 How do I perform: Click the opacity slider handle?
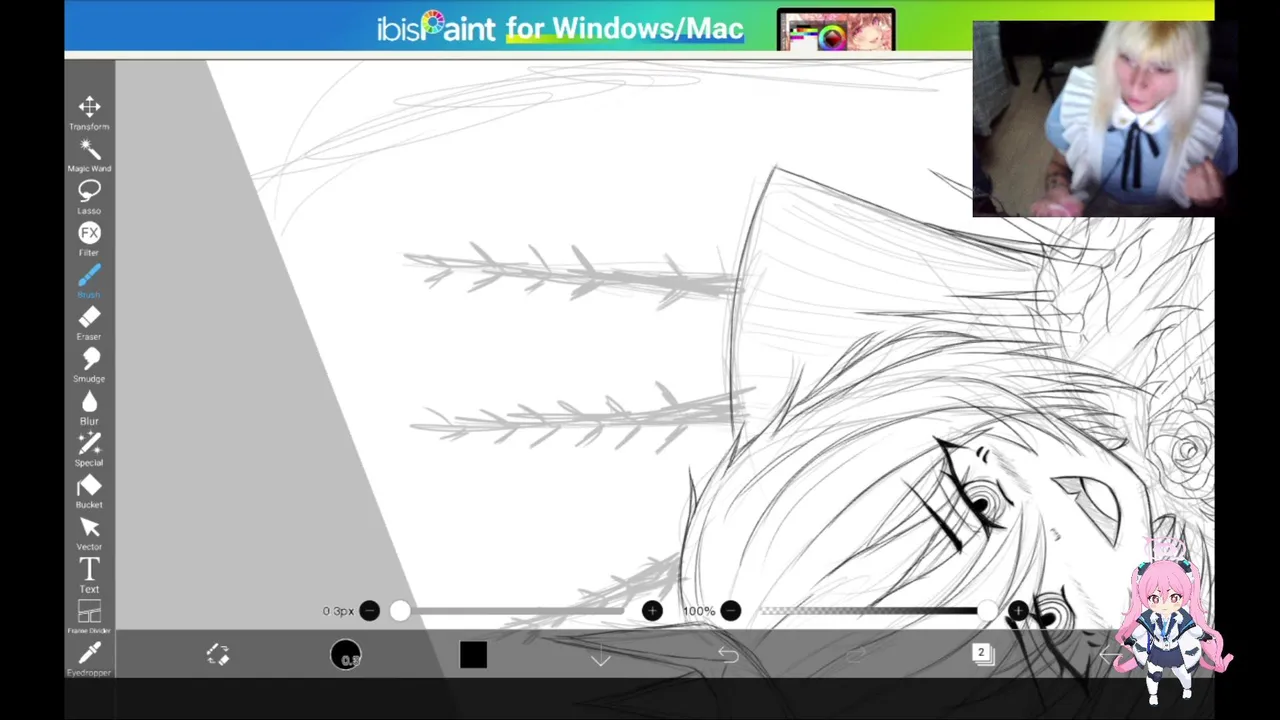tap(987, 611)
